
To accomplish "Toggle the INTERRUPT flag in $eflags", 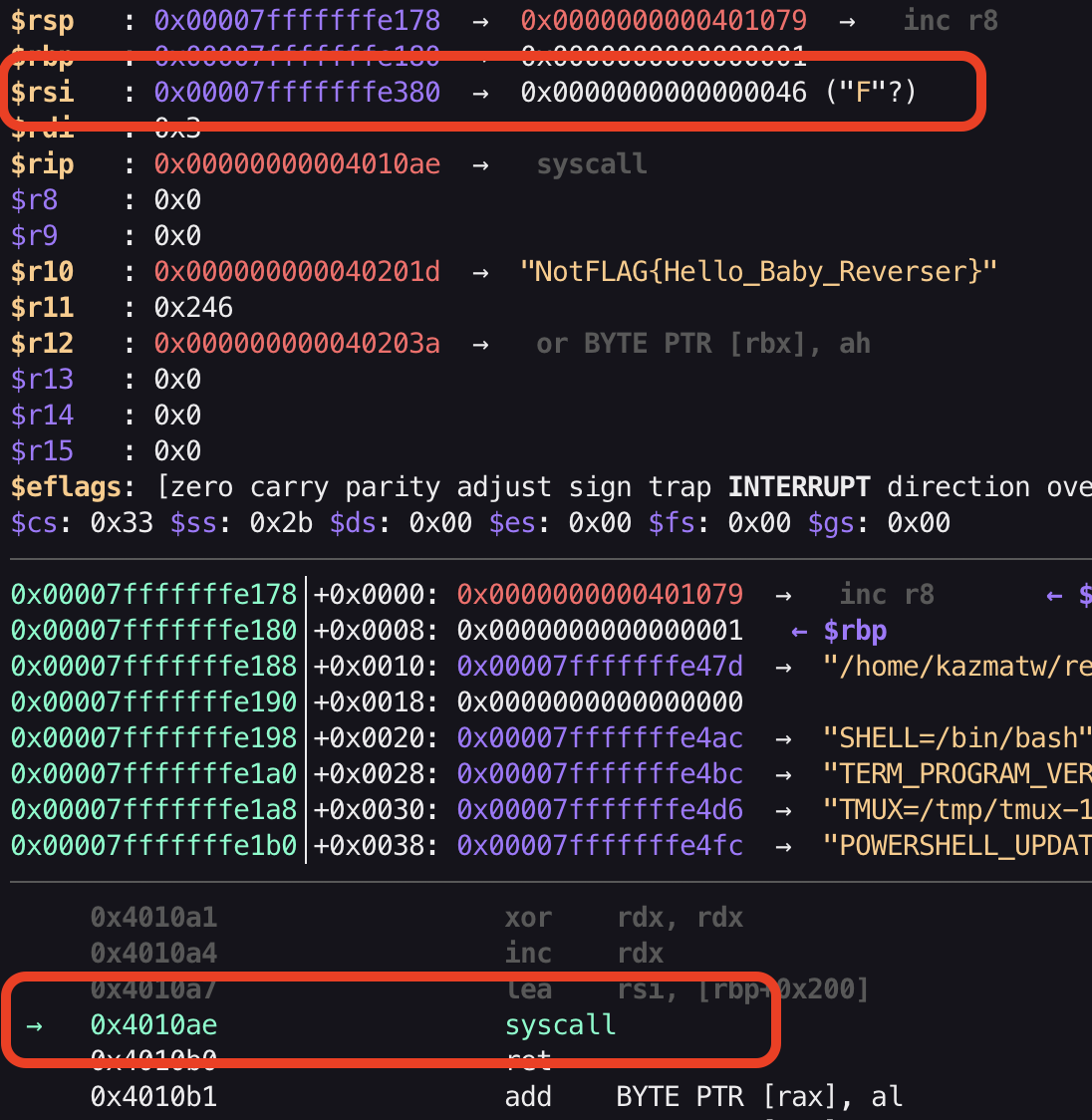I will [x=798, y=486].
